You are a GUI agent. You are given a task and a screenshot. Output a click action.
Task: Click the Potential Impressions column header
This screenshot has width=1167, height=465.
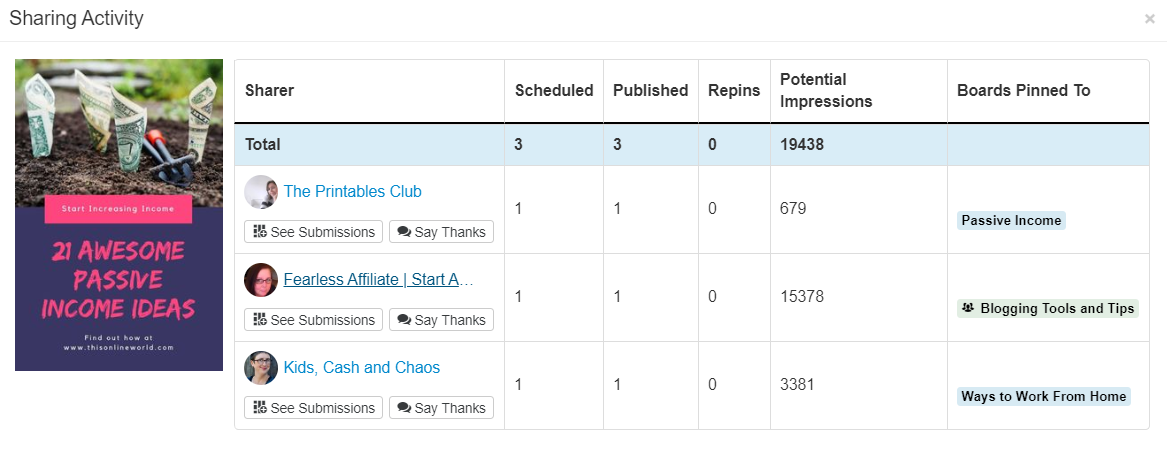[826, 91]
